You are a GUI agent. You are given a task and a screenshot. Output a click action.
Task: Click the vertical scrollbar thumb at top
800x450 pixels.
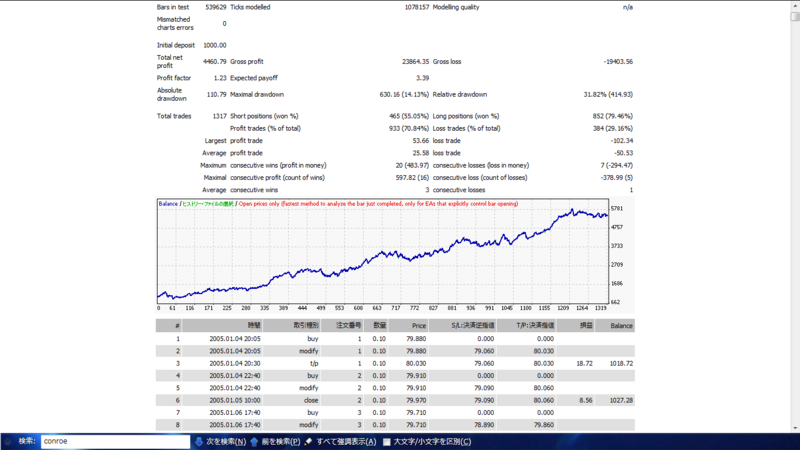coord(795,16)
